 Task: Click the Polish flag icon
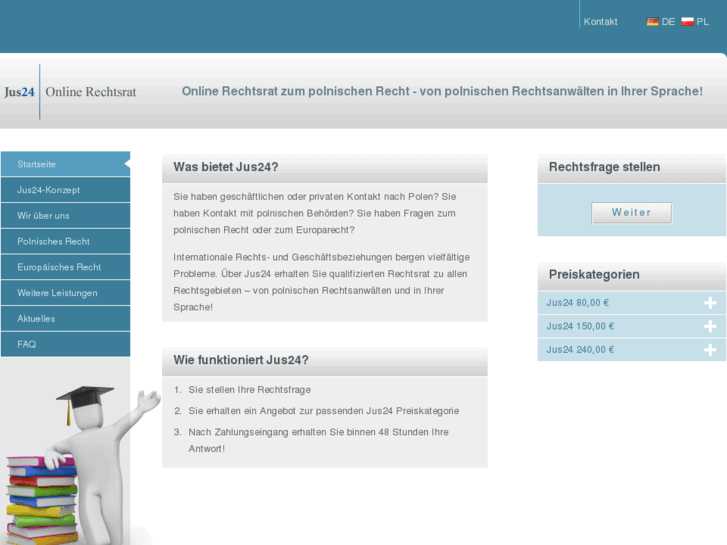tap(687, 22)
